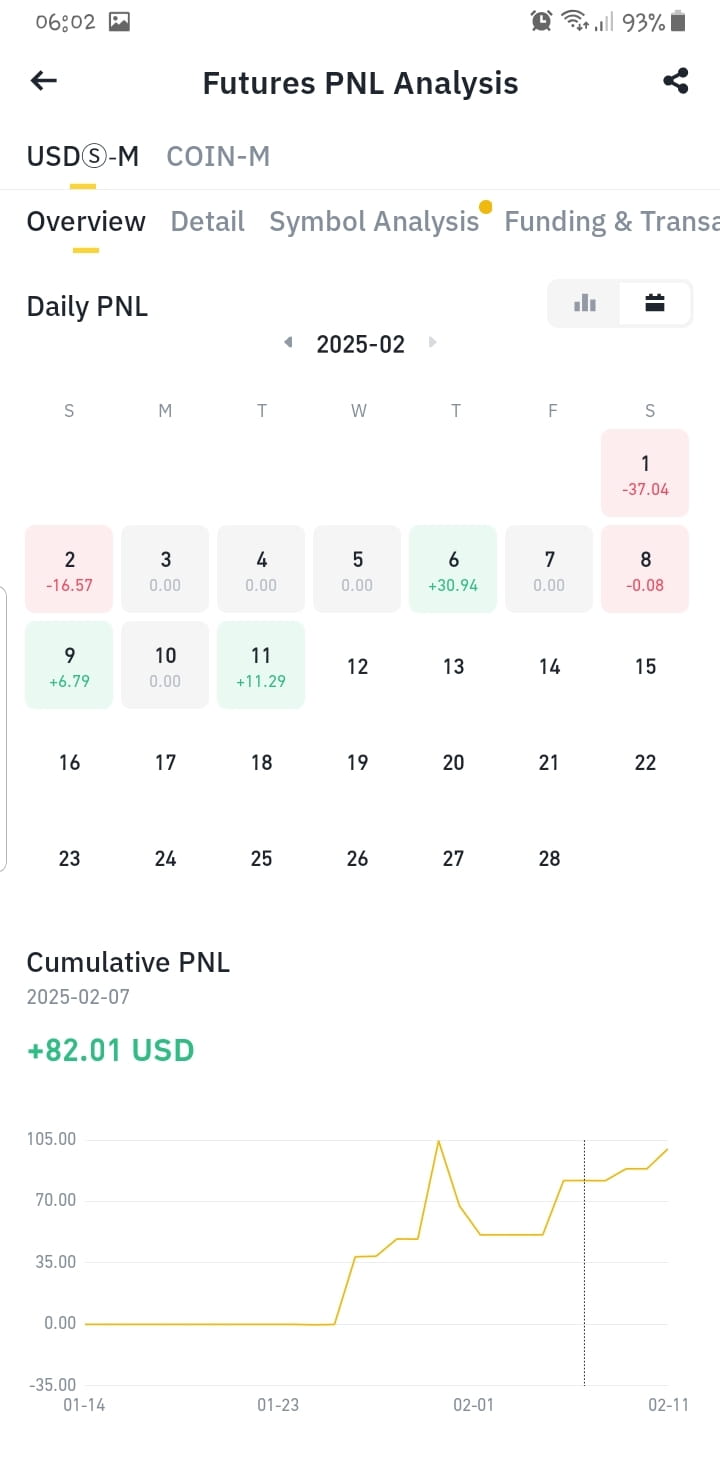720x1480 pixels.
Task: Switch Daily PNL to bar chart view
Action: click(585, 303)
